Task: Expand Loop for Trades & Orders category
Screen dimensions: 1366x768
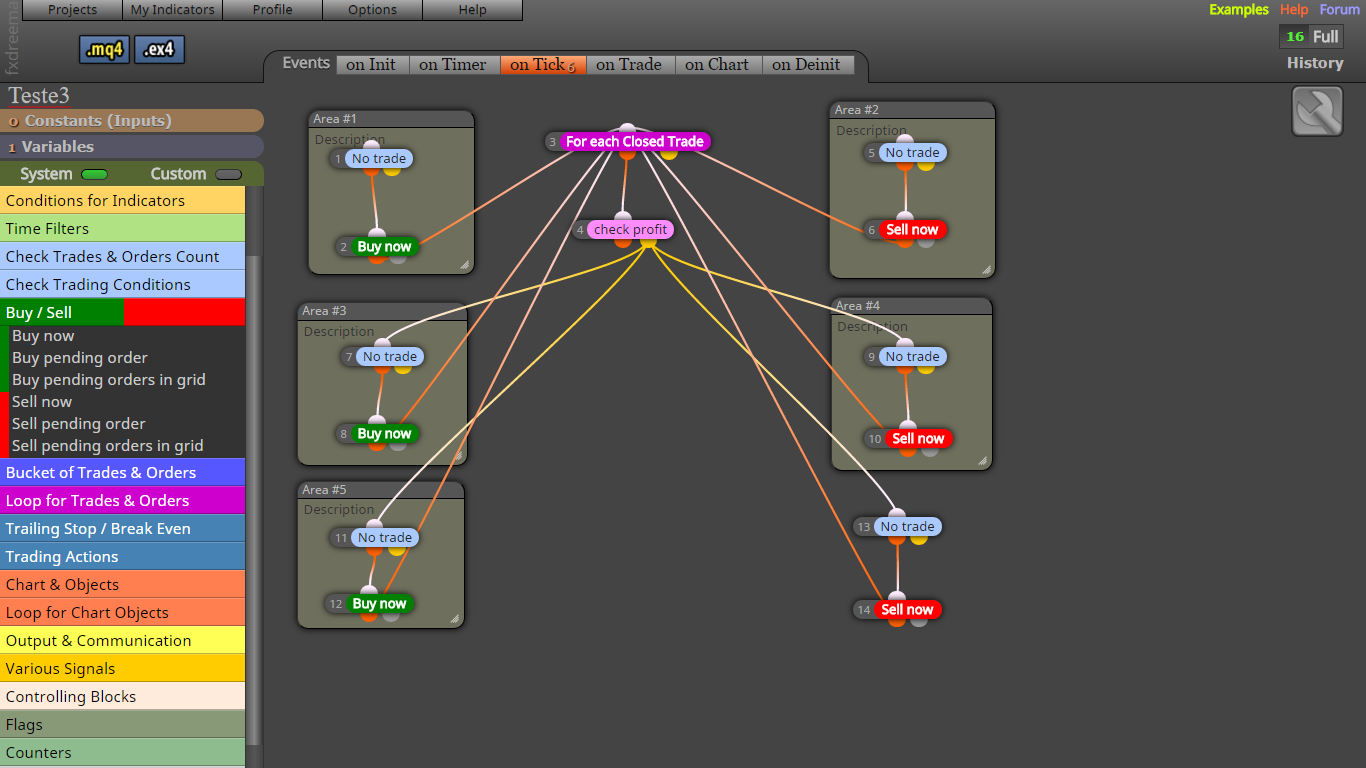Action: 122,501
